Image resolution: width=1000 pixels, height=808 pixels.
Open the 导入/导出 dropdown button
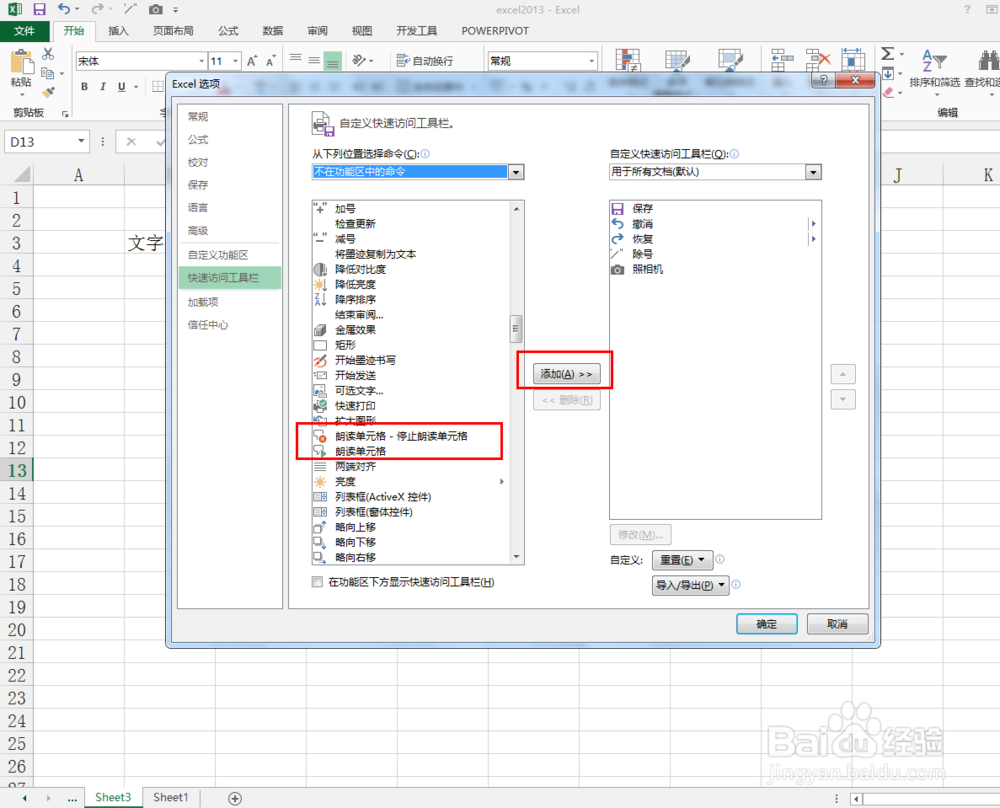coord(690,585)
